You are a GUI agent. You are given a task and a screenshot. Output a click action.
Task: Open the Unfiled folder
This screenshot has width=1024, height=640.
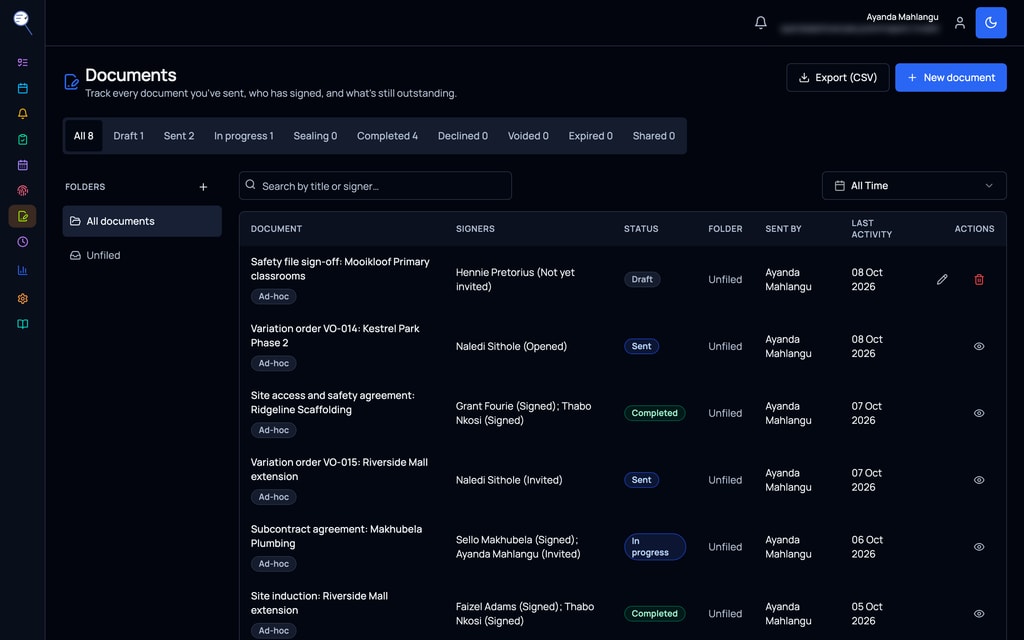point(142,255)
